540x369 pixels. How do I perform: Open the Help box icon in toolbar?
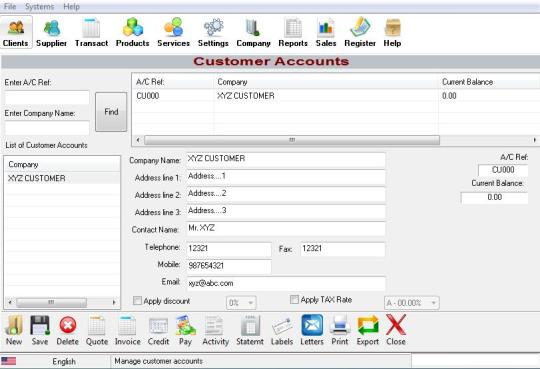(x=392, y=32)
